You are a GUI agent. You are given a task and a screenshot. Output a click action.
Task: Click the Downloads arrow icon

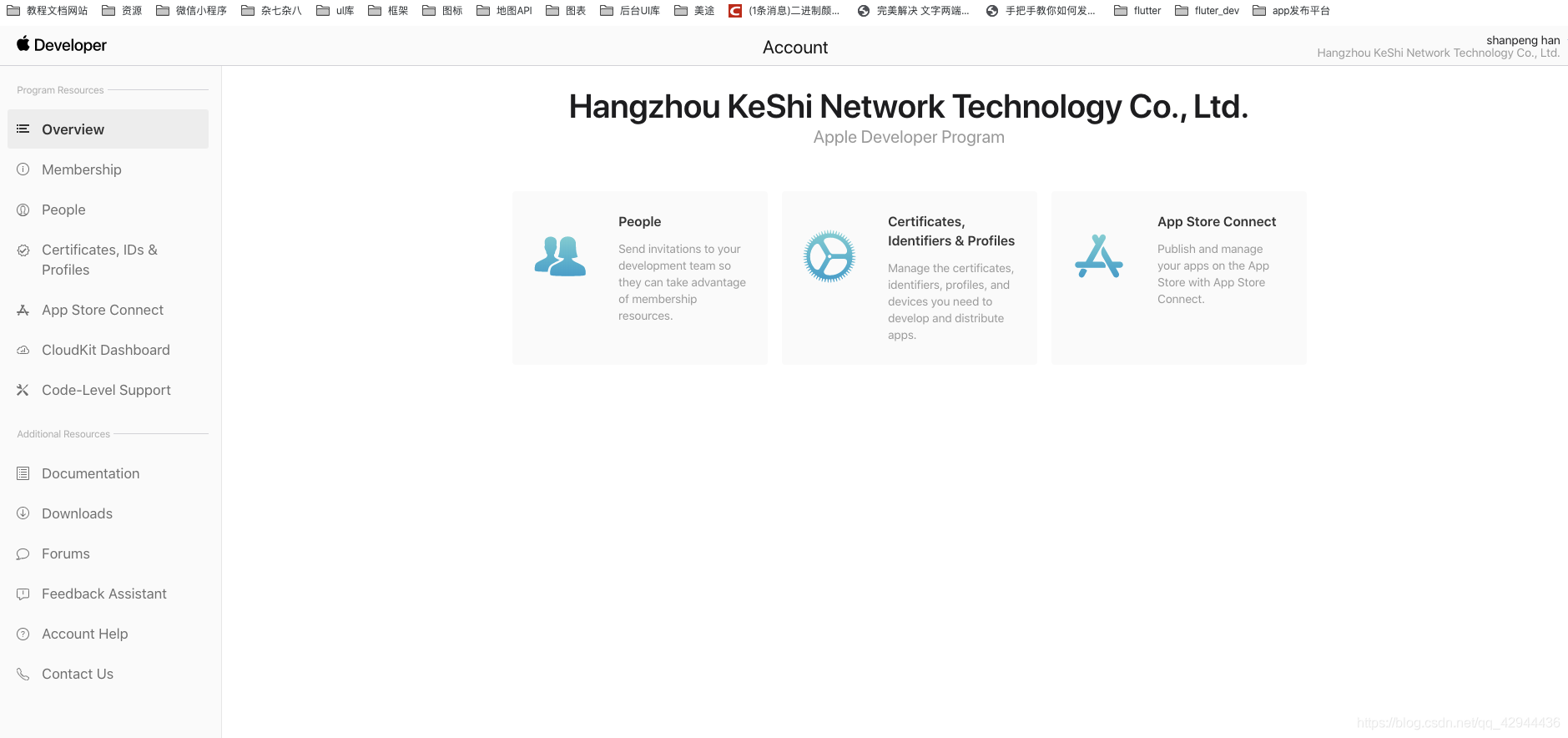click(x=23, y=513)
